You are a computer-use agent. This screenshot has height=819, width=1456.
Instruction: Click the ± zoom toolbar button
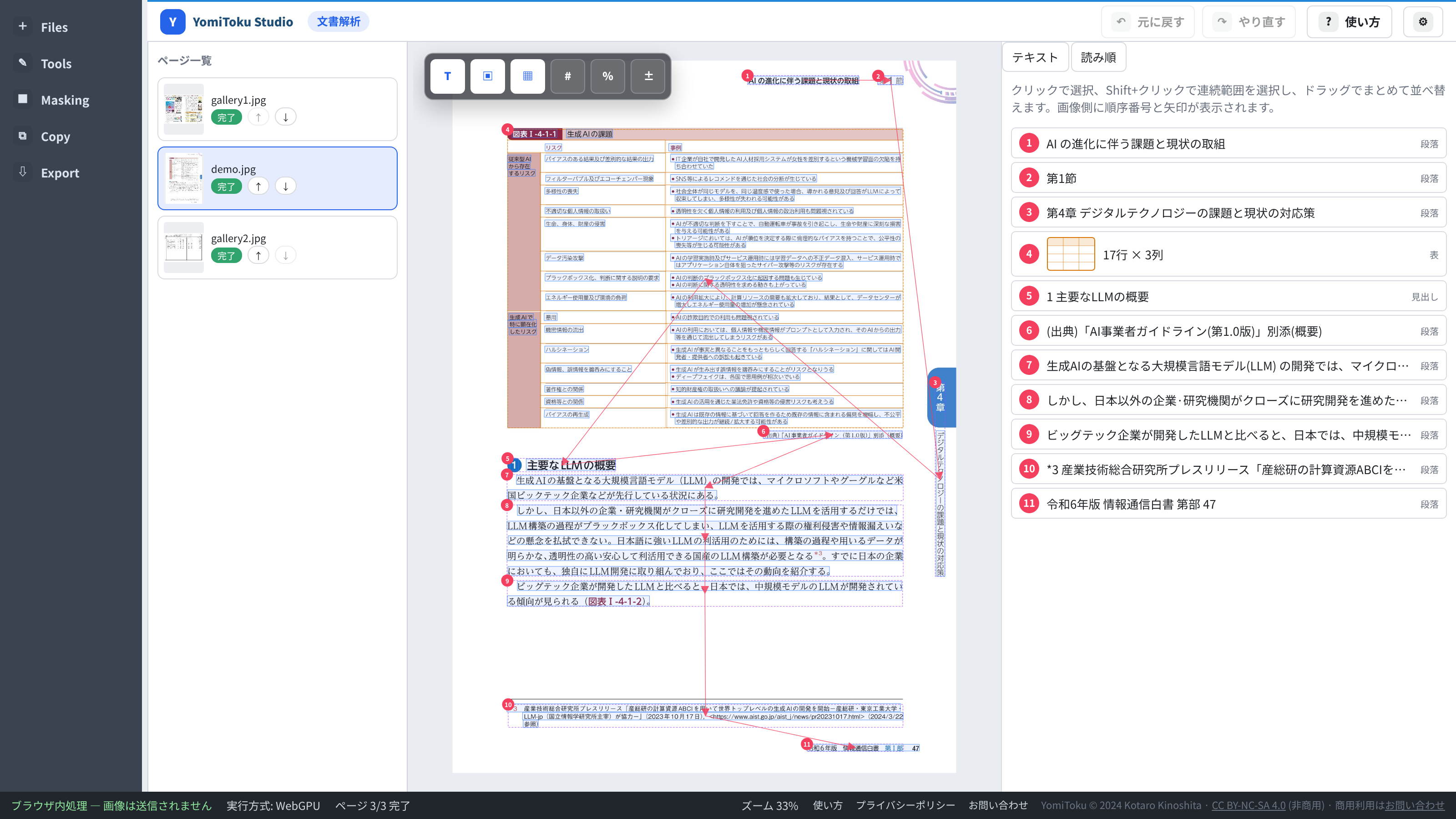[x=648, y=76]
